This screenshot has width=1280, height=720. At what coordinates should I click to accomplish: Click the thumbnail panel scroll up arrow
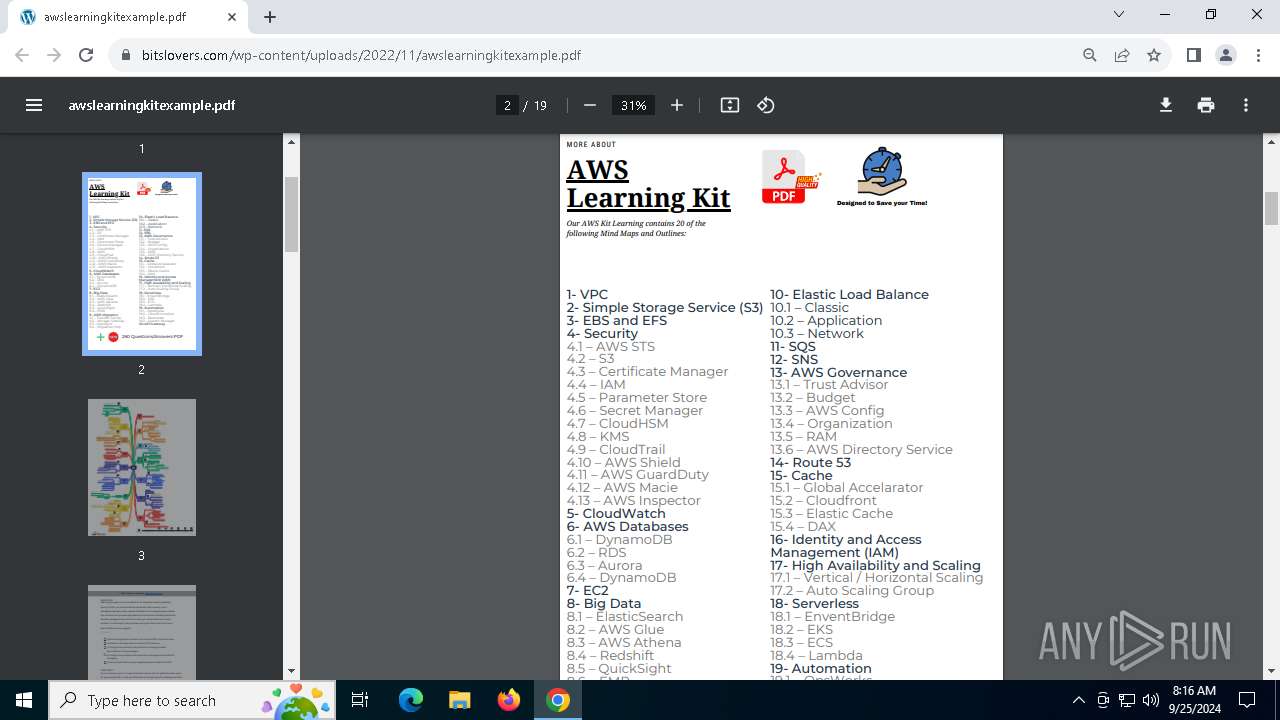tap(291, 141)
